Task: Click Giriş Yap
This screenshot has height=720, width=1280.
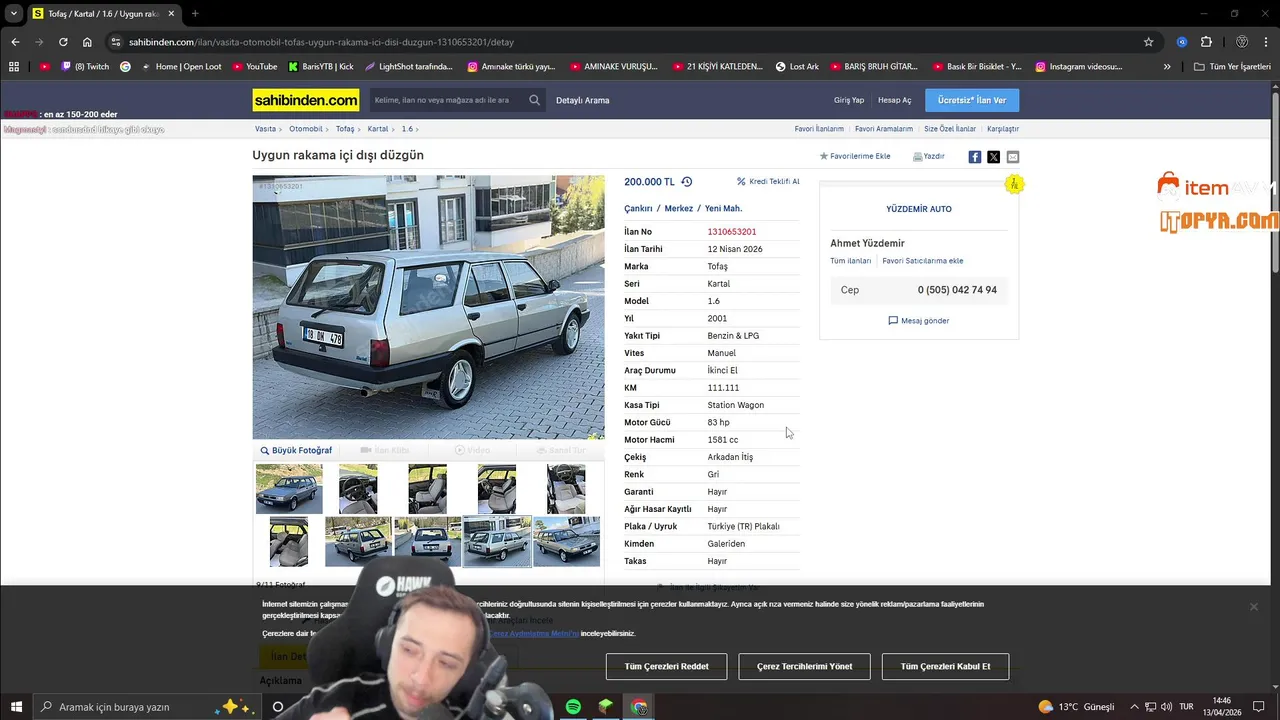Action: coord(849,100)
